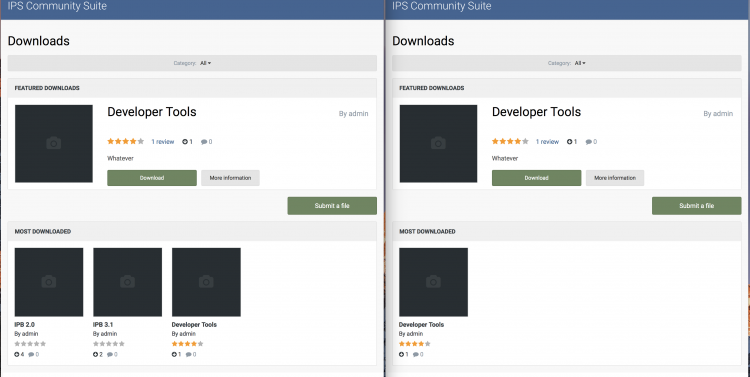This screenshot has height=377, width=750.
Task: Click 'By admin' under featured title, right window
Action: click(718, 114)
